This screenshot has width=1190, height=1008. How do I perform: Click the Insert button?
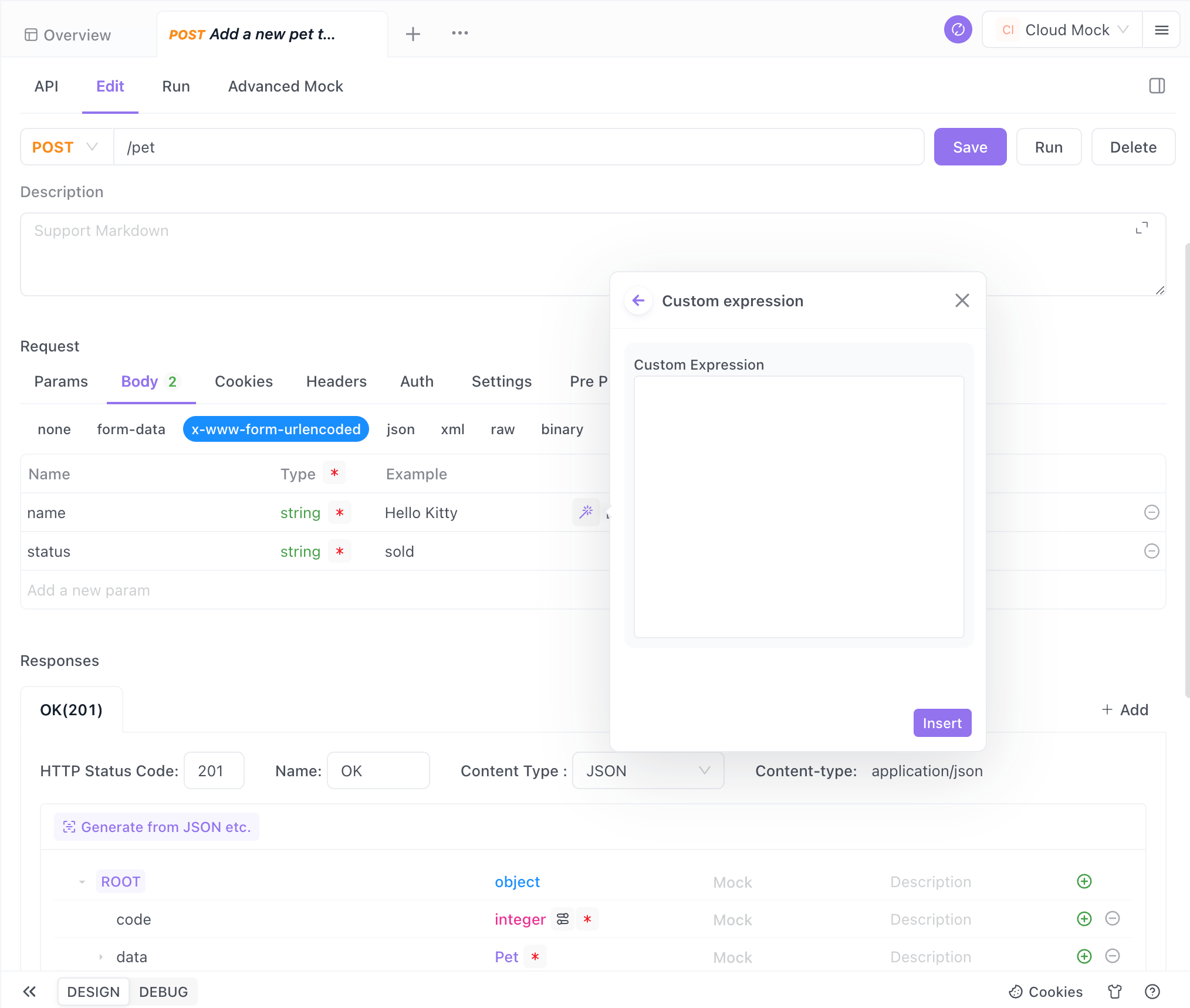pos(942,723)
